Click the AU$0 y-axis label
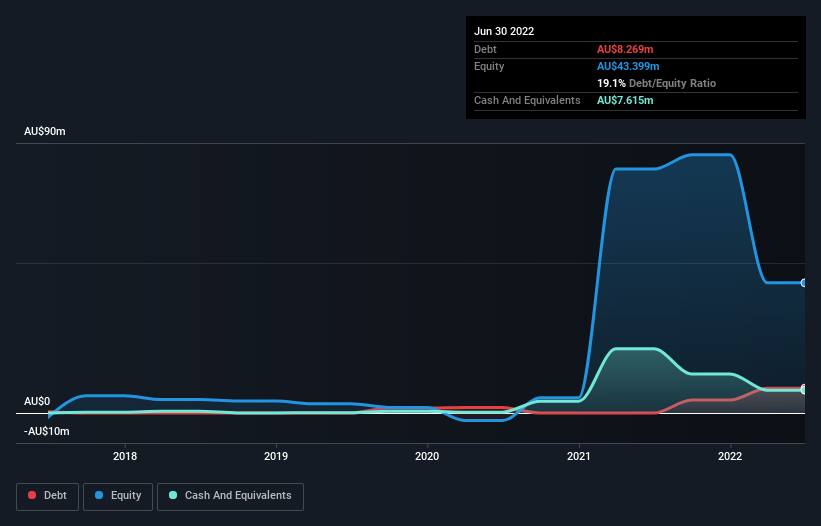Screen dimensions: 821x526 click(37, 401)
